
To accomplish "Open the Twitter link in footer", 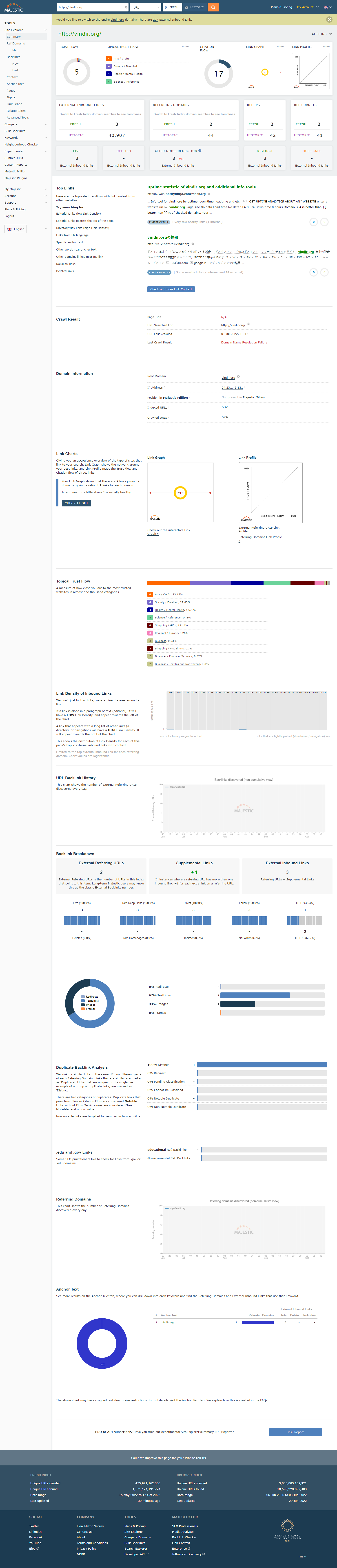I will [34, 1526].
